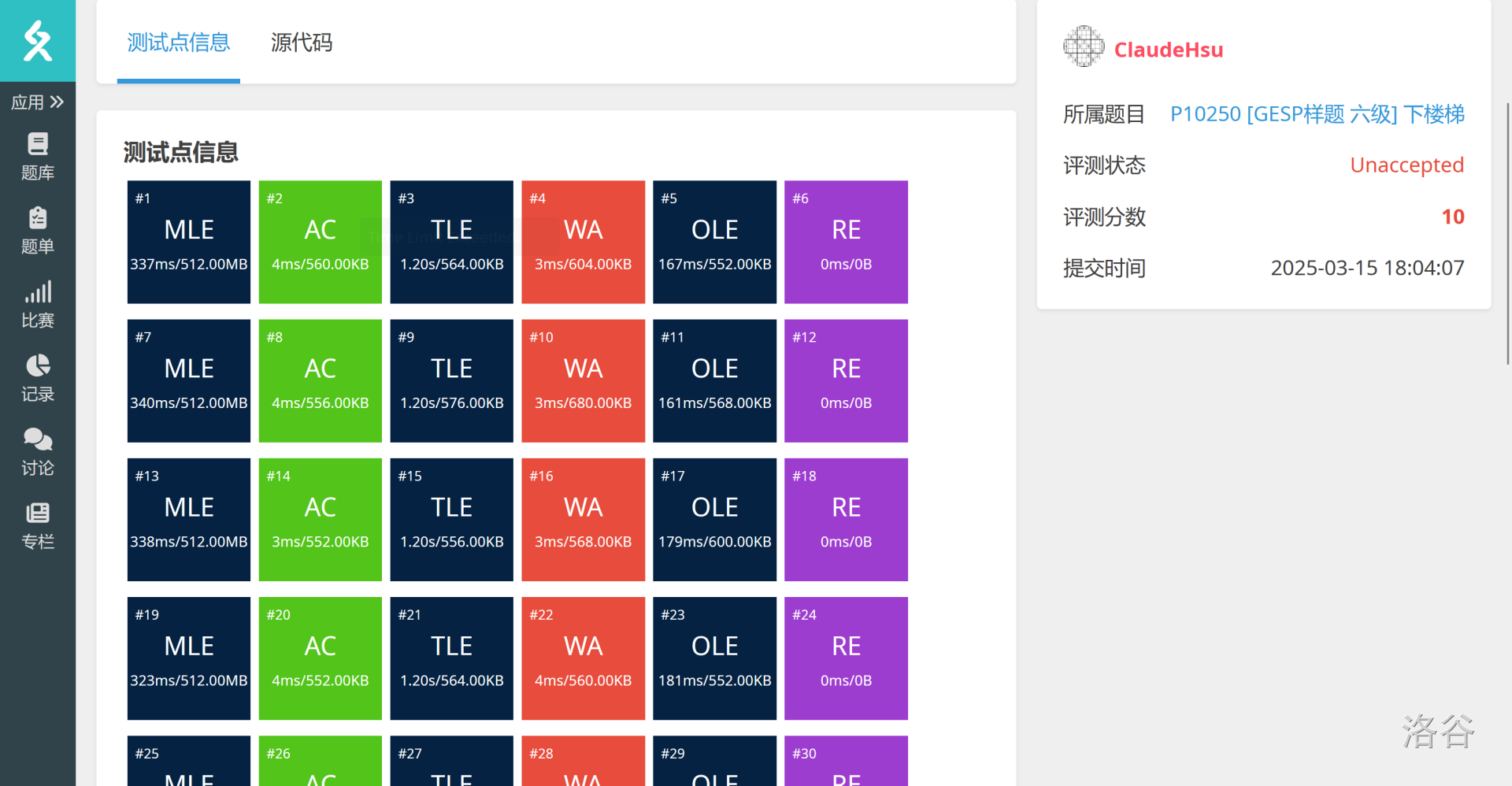The width and height of the screenshot is (1512, 786).
Task: Switch to the 测试点信息 tab
Action: tap(179, 42)
